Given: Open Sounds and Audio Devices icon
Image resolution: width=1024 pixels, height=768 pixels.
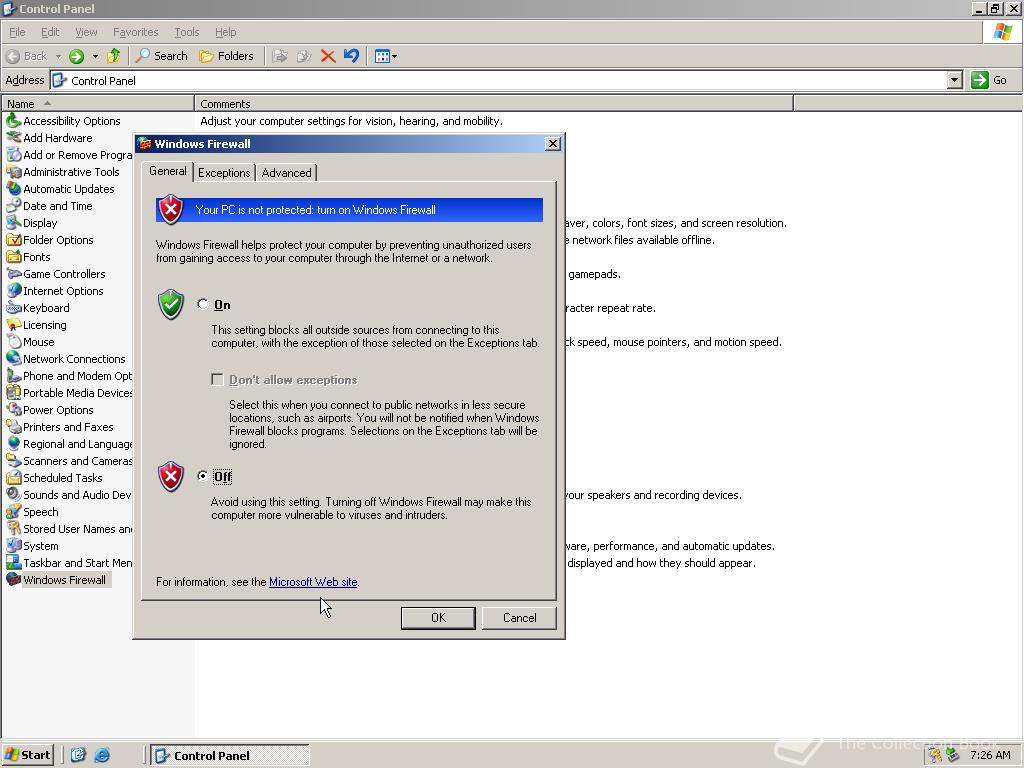Looking at the screenshot, I should point(14,494).
